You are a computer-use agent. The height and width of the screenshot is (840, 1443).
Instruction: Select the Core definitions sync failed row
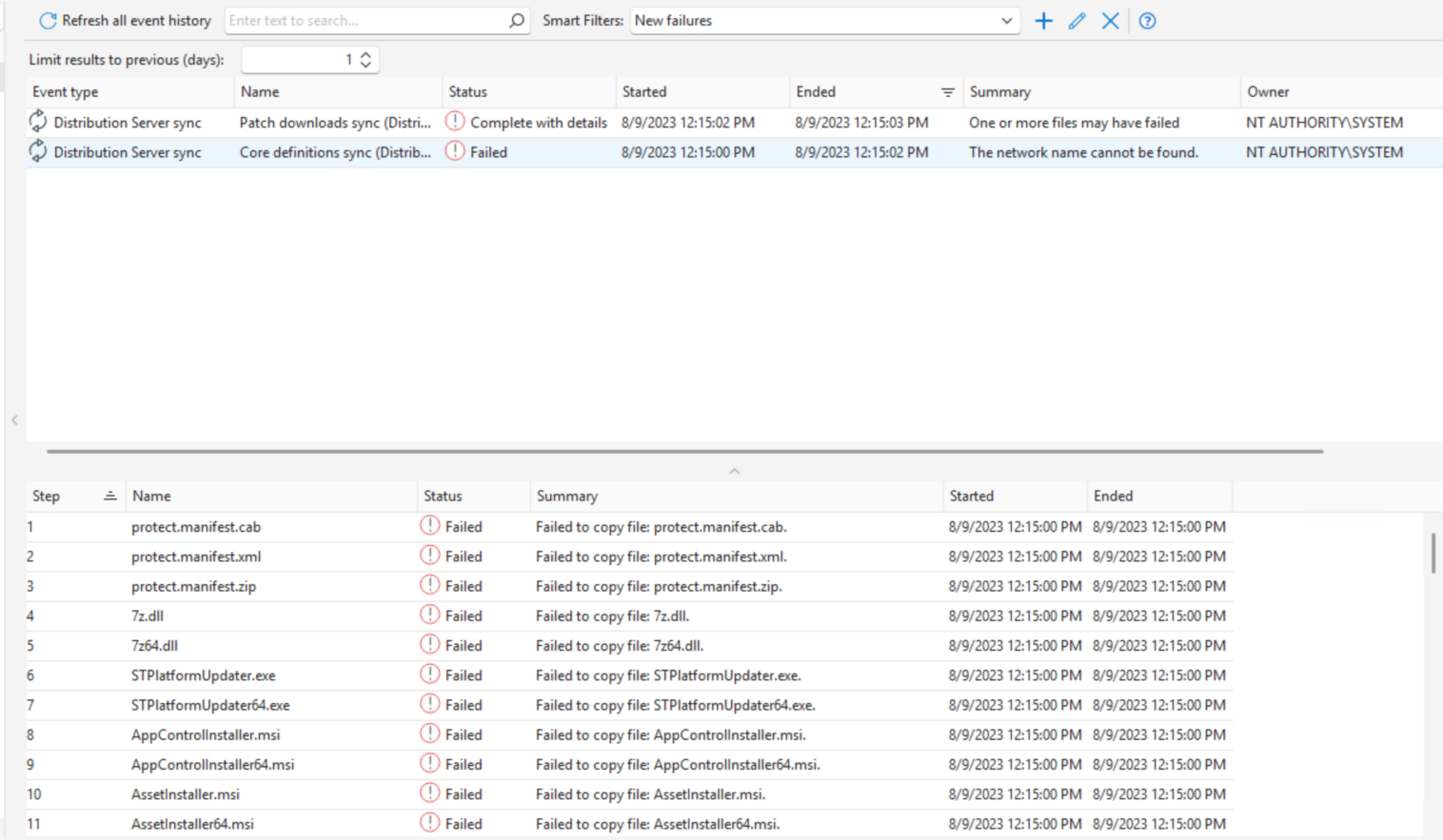[x=571, y=151]
